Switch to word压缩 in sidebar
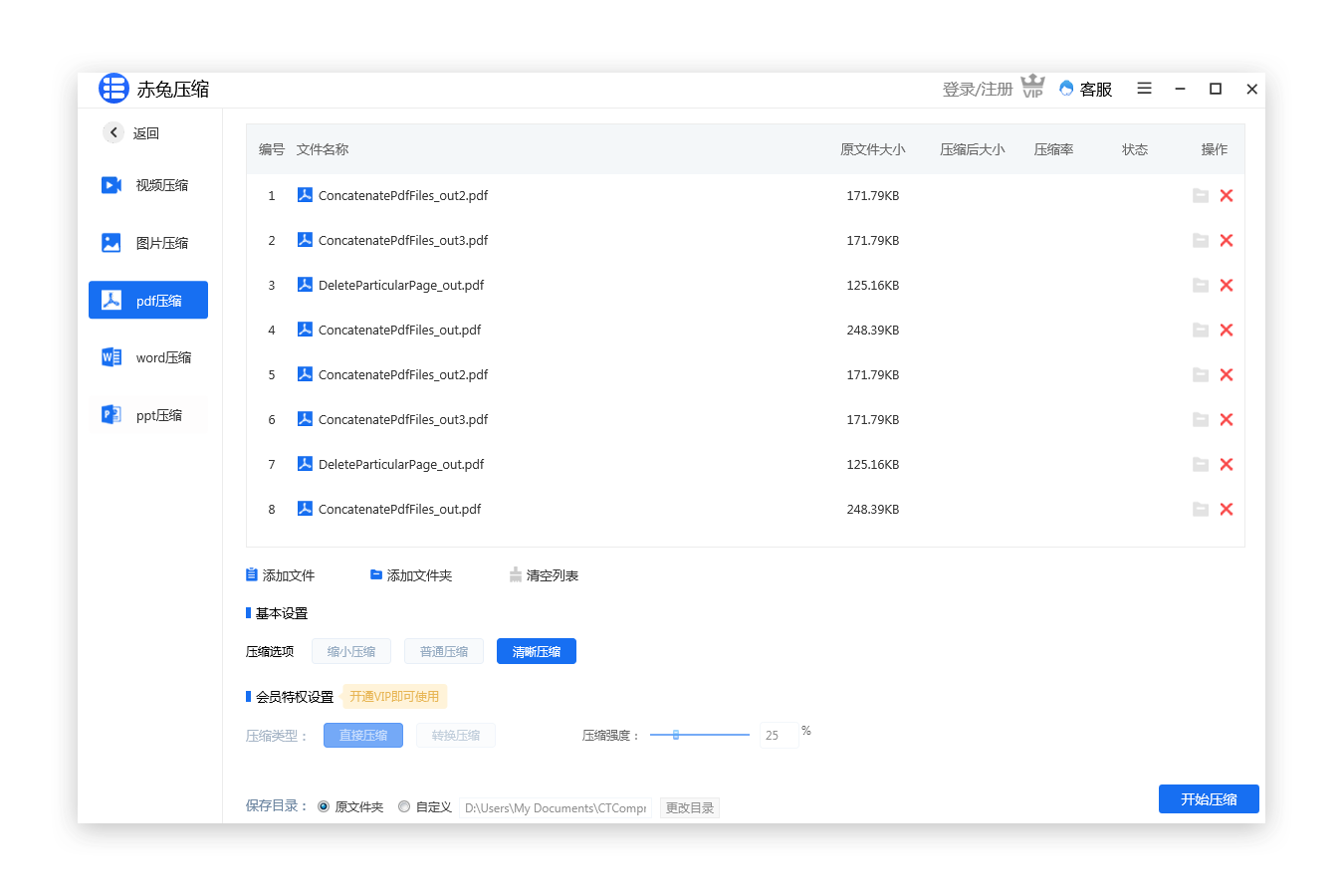 (x=148, y=357)
